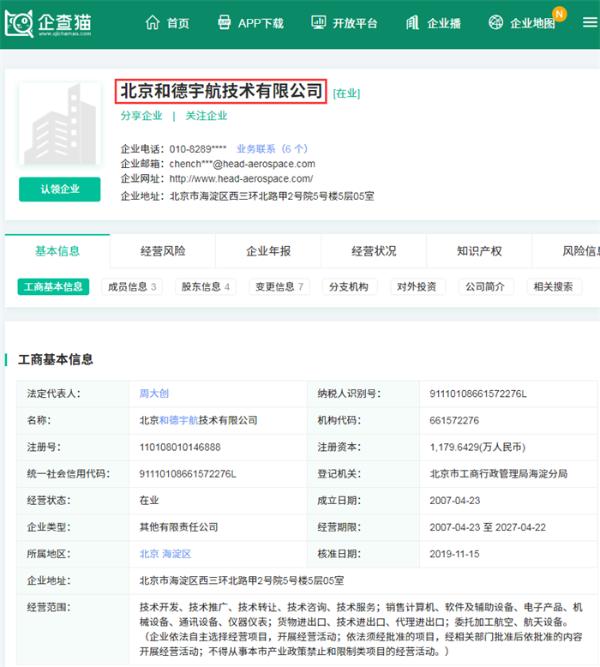Viewport: 600px width, 667px height.
Task: Click the phone number 010-8289****
Action: [198, 149]
